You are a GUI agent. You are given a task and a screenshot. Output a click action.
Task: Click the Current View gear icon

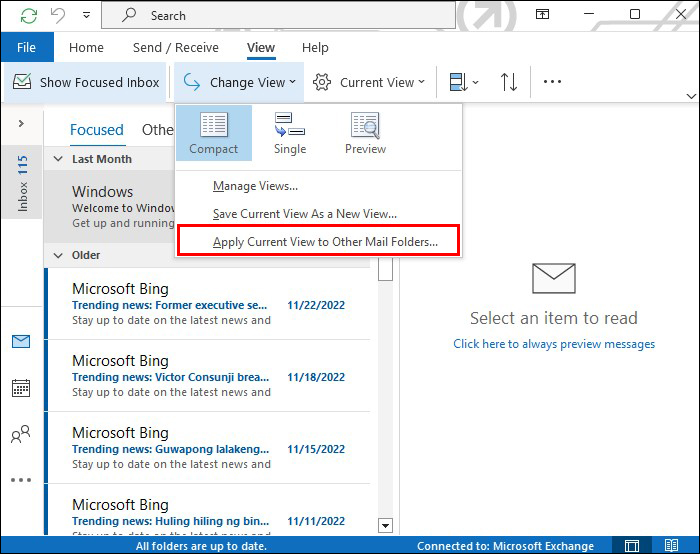pos(322,82)
